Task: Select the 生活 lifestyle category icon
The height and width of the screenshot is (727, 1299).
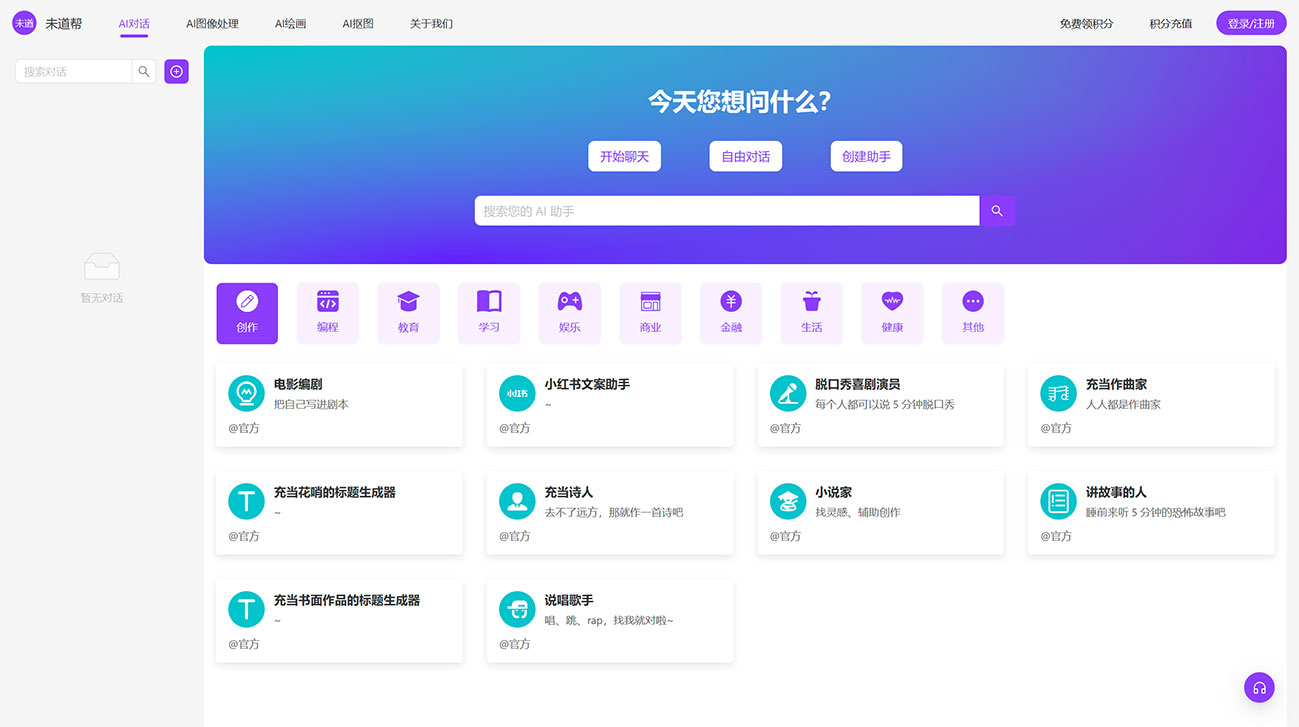Action: 811,312
